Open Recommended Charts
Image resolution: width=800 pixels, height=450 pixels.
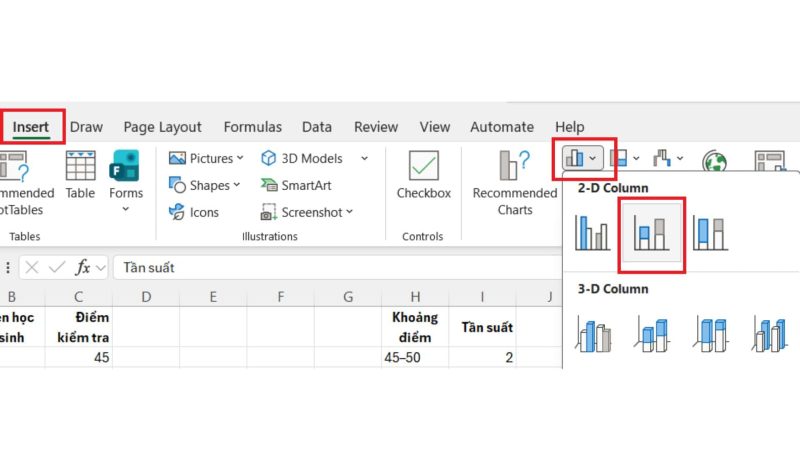(515, 184)
